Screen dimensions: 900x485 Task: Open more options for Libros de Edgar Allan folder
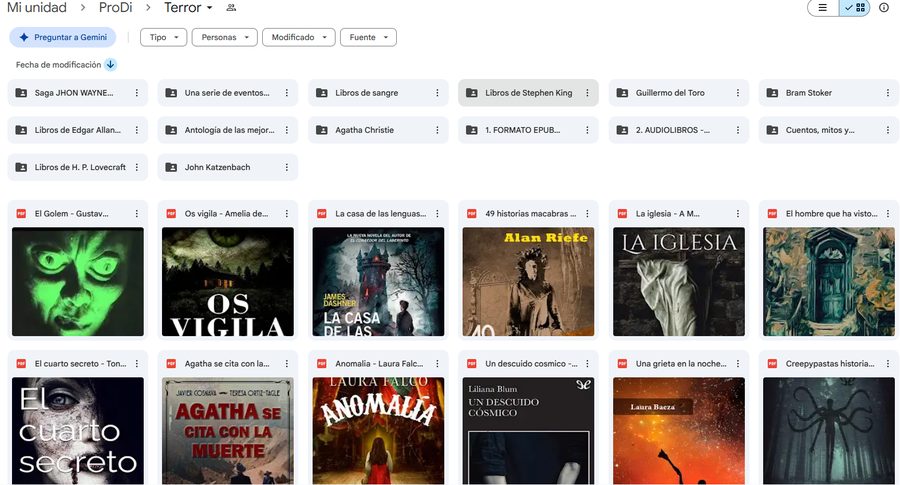[137, 130]
